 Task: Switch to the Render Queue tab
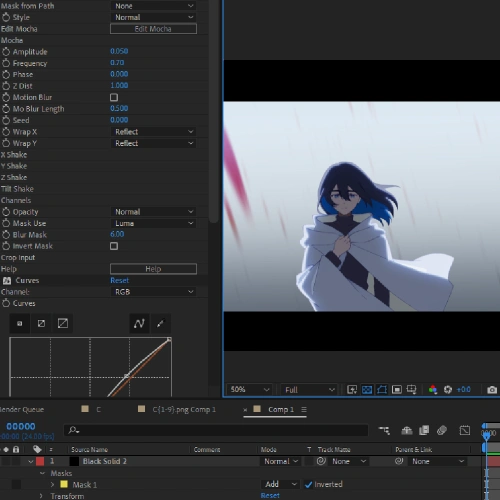pos(21,409)
